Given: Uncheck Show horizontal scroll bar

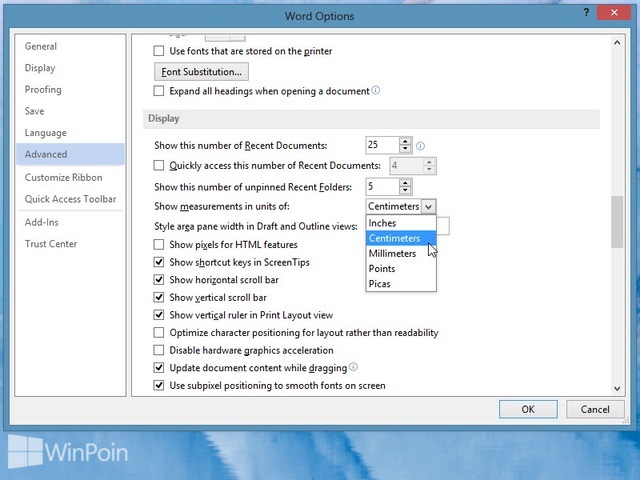Looking at the screenshot, I should 159,280.
